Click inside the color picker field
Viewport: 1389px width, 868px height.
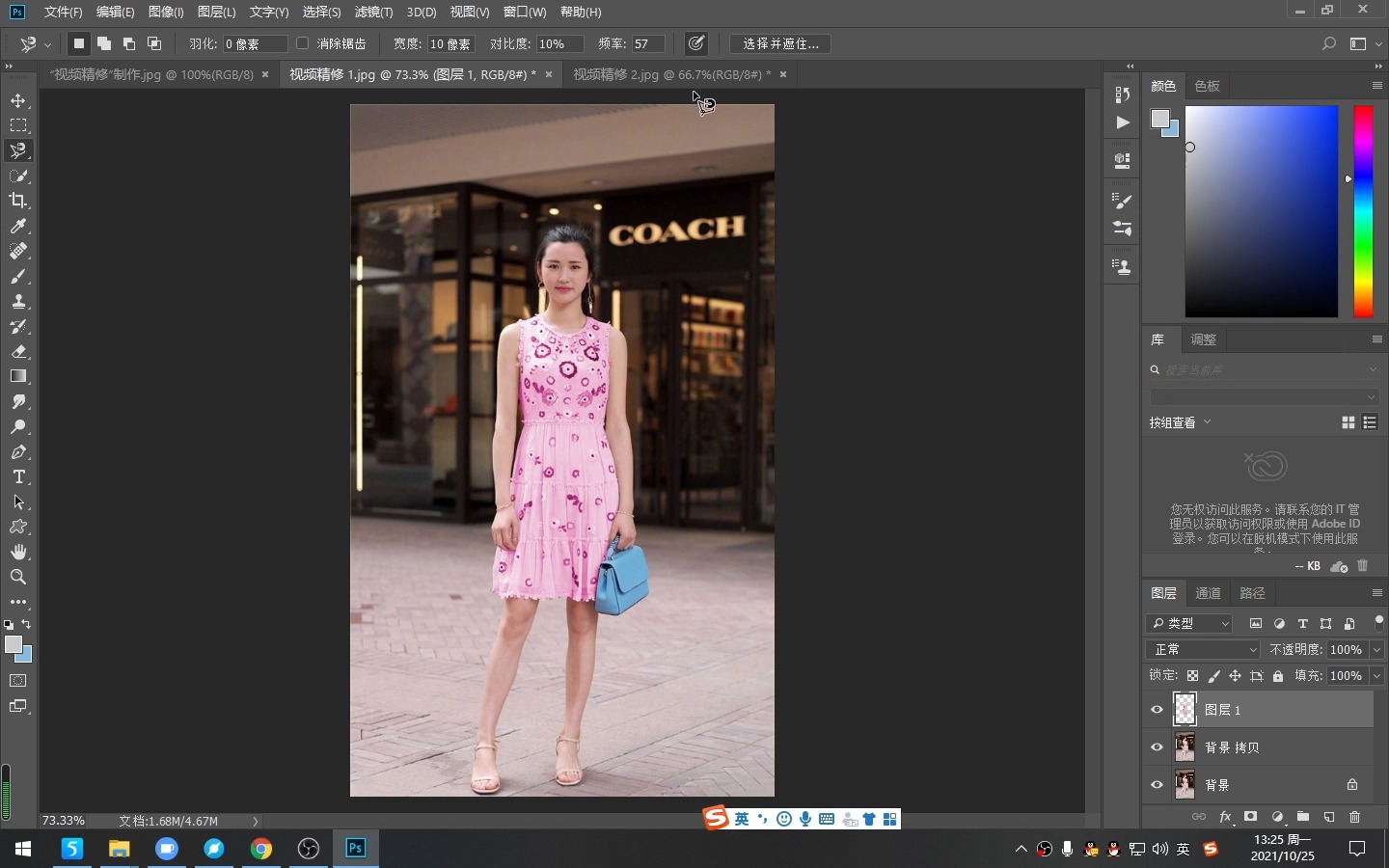click(1261, 211)
